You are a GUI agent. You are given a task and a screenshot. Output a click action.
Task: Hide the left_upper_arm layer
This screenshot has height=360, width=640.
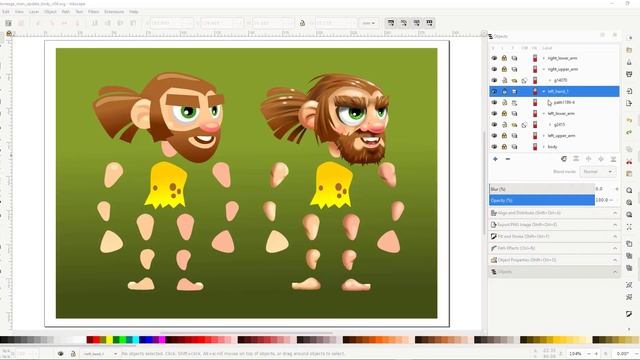pyautogui.click(x=494, y=136)
